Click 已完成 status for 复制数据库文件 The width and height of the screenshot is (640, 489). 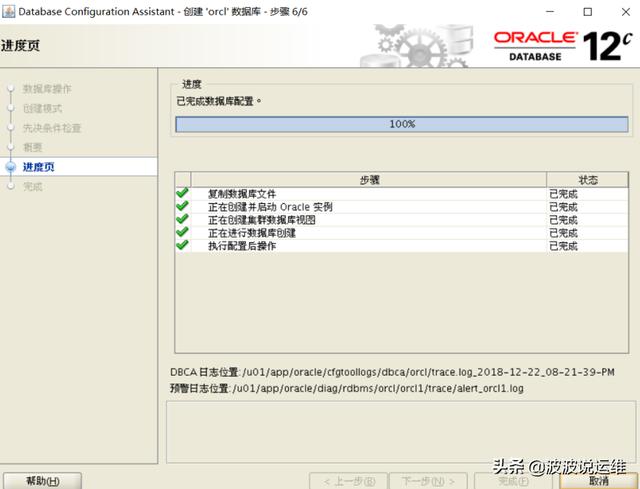point(563,194)
